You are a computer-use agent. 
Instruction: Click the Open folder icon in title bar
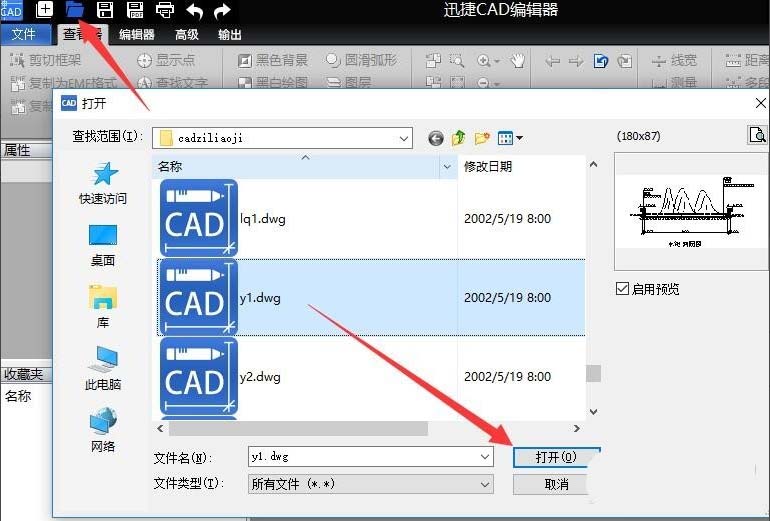click(75, 10)
